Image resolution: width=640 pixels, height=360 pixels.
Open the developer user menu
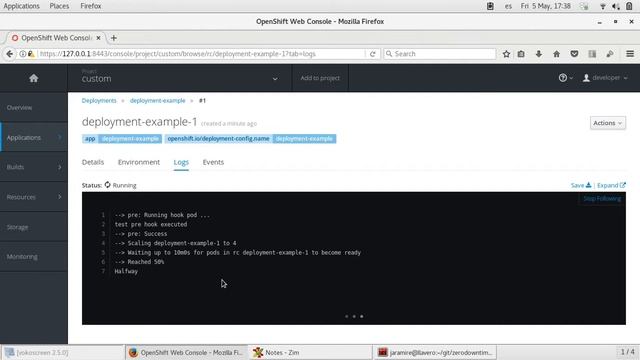(x=605, y=78)
